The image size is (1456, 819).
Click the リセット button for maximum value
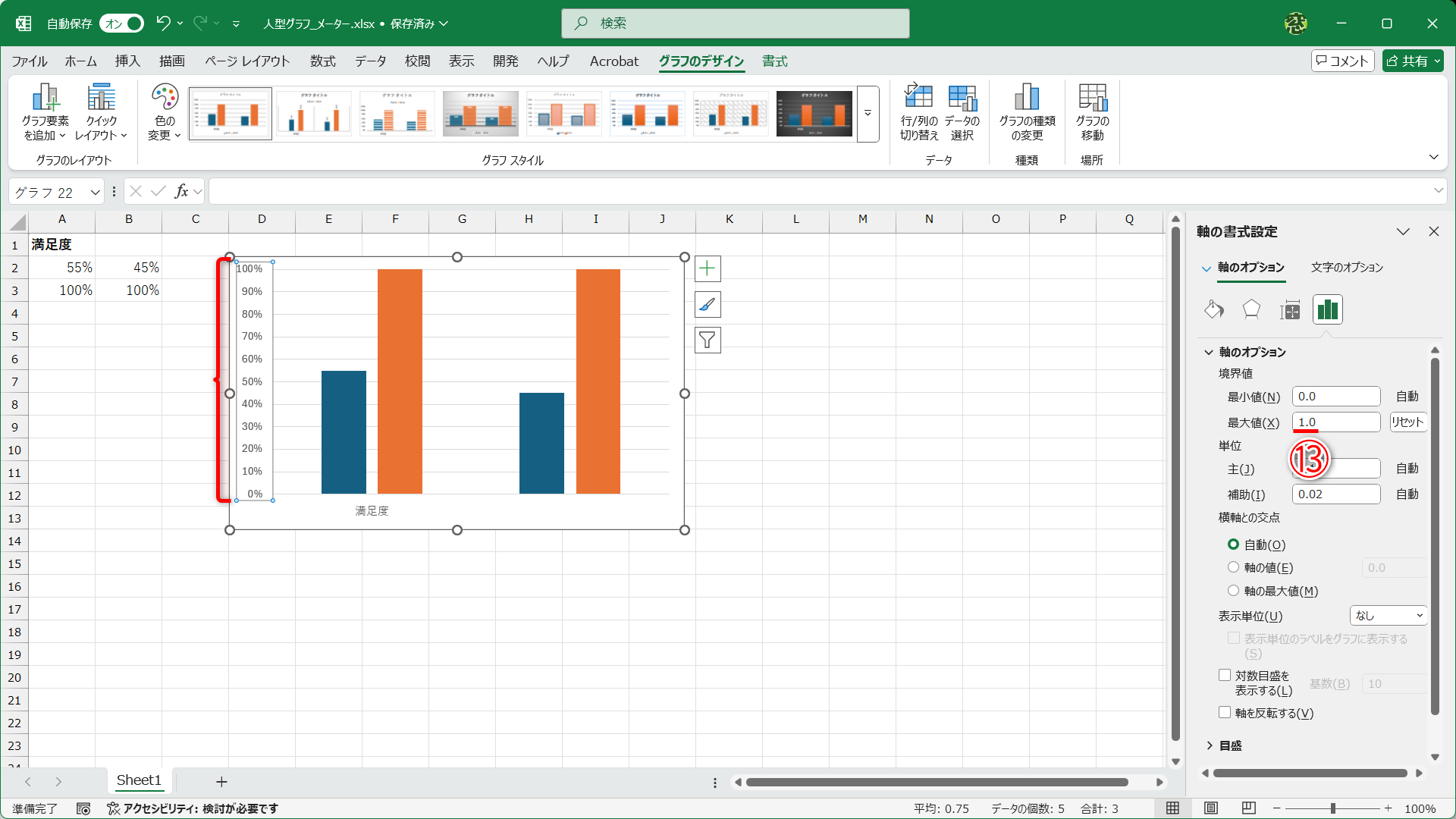point(1407,422)
